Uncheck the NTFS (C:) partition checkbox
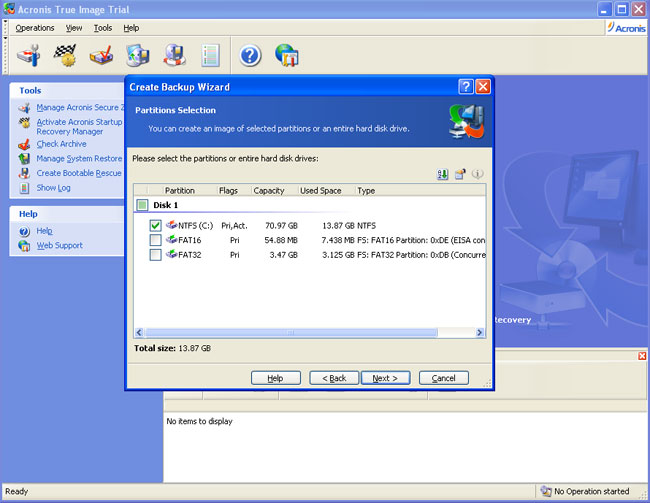Viewport: 650px width, 503px height. point(155,226)
